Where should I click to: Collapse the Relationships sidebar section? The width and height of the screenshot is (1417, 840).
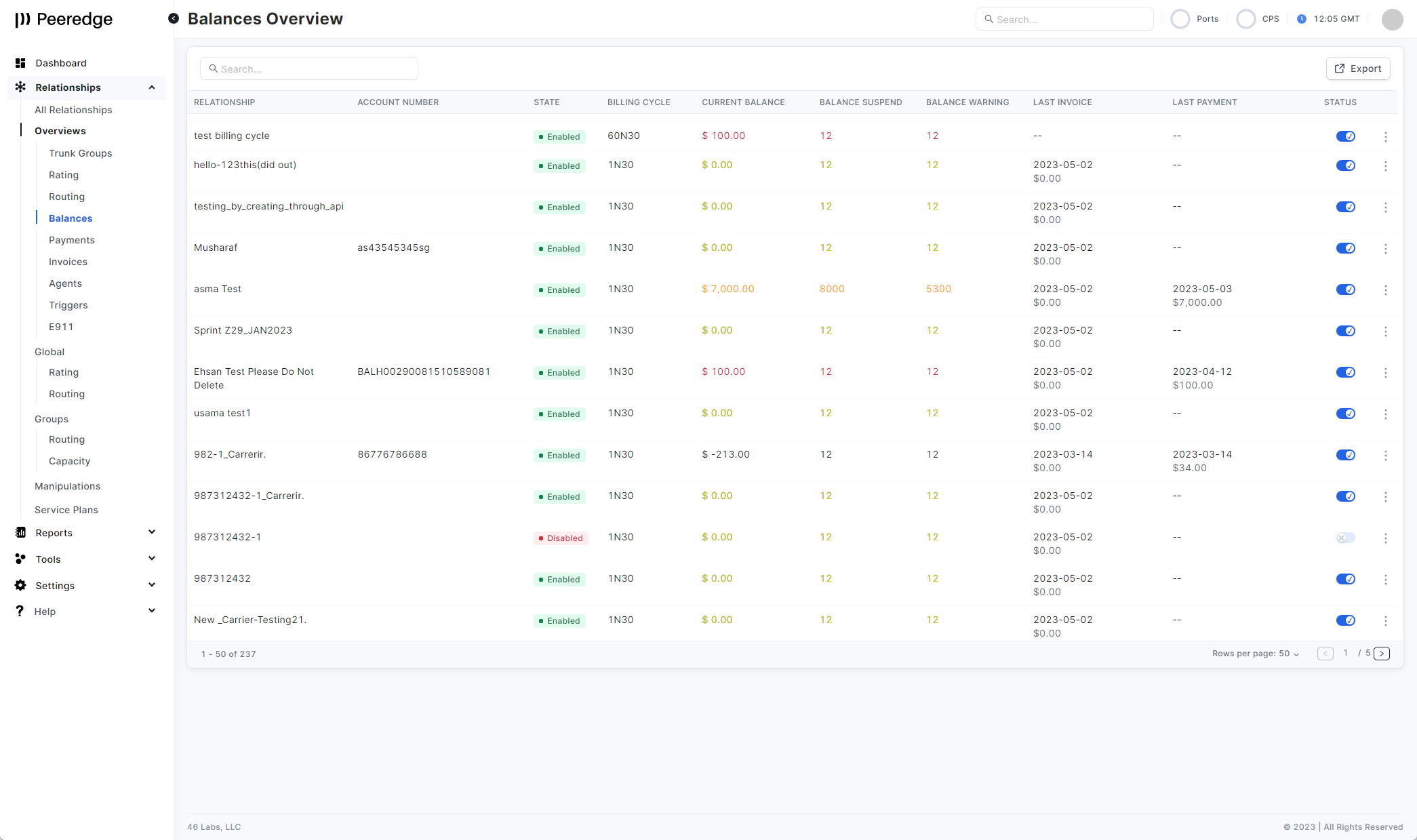tap(152, 87)
